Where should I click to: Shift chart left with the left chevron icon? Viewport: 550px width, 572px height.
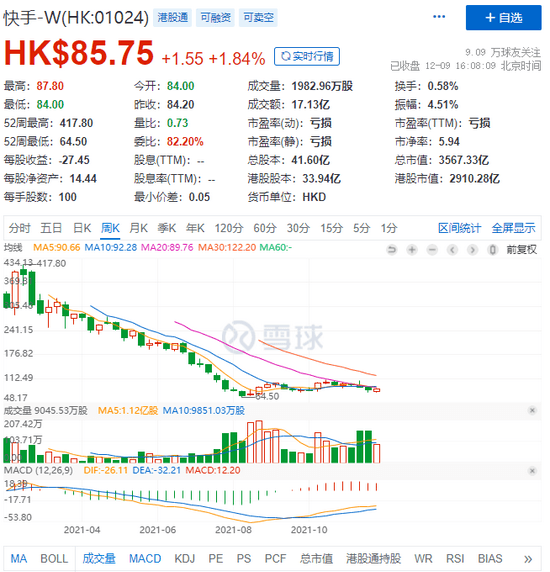coord(452,250)
